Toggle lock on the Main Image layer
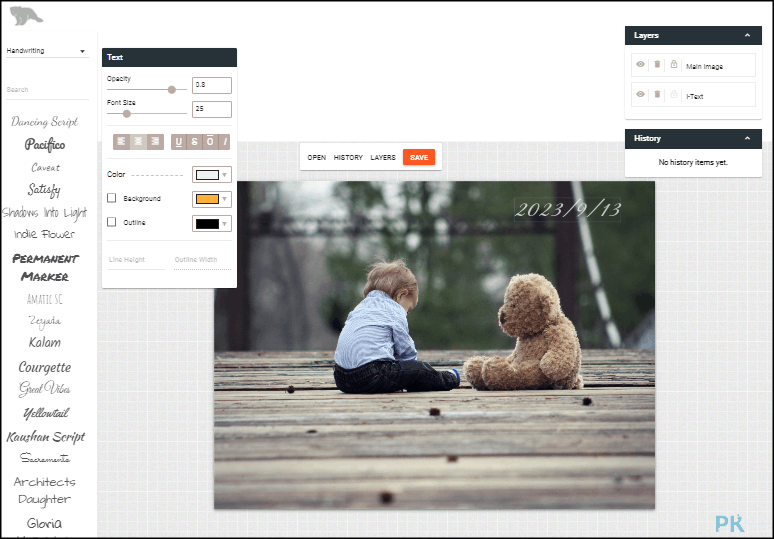 pos(674,64)
